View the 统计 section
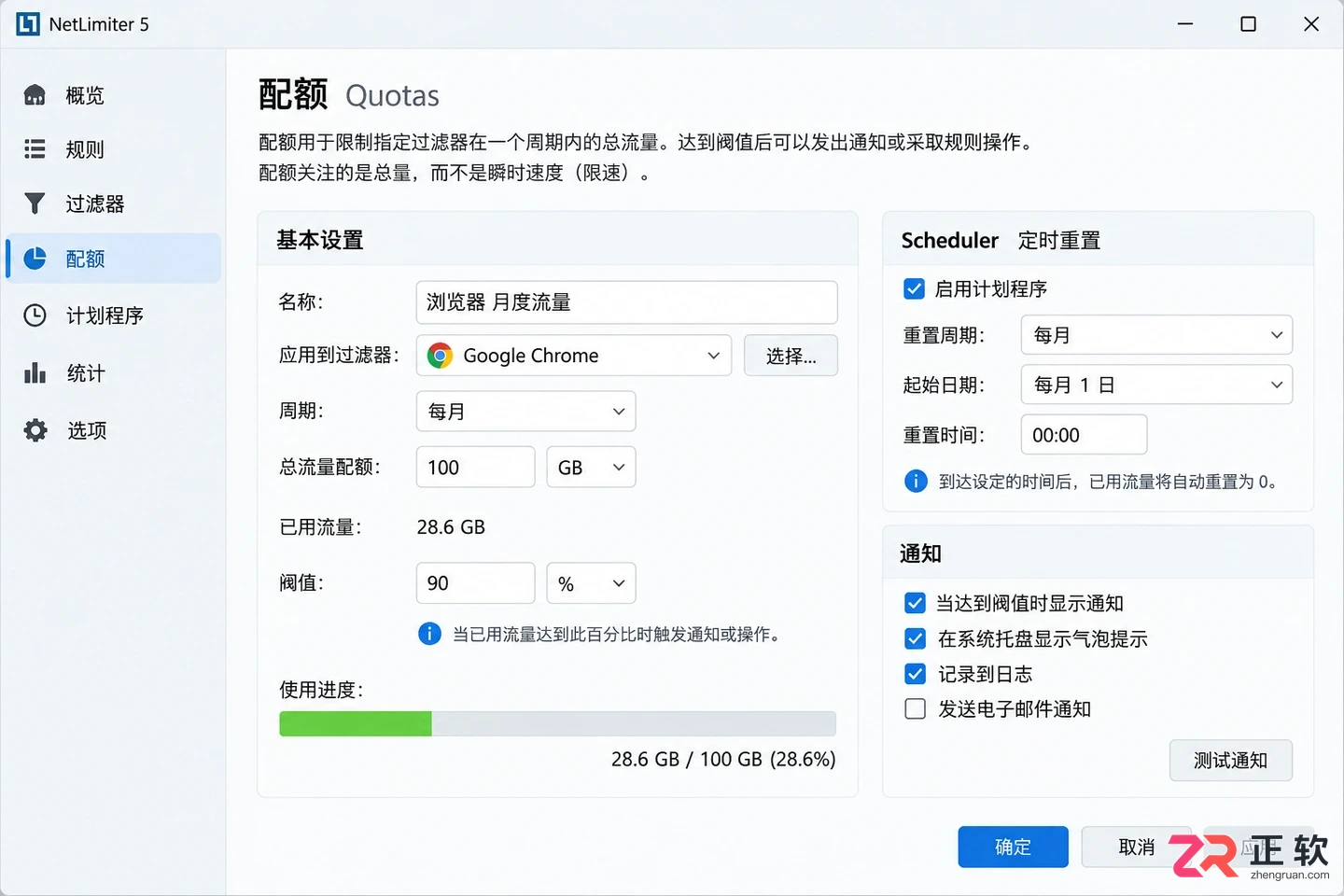Image resolution: width=1344 pixels, height=896 pixels. click(x=114, y=373)
